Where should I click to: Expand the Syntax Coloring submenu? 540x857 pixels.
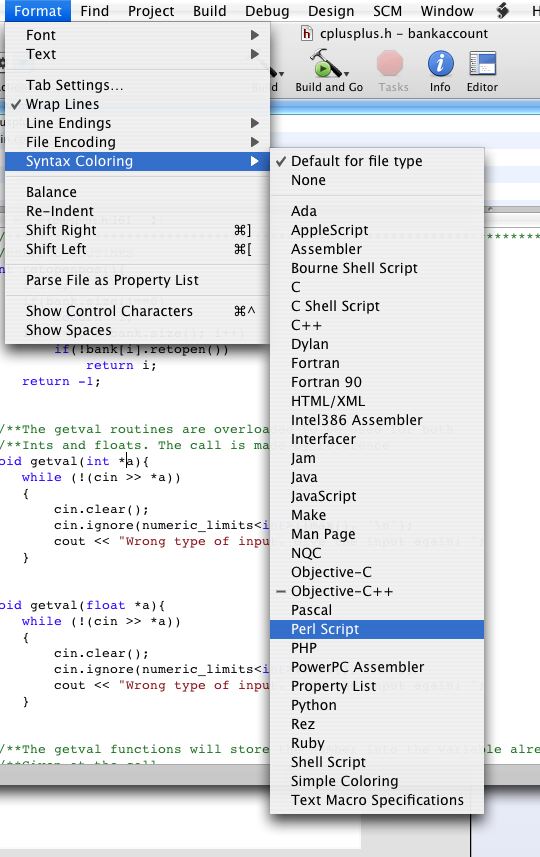coord(137,161)
